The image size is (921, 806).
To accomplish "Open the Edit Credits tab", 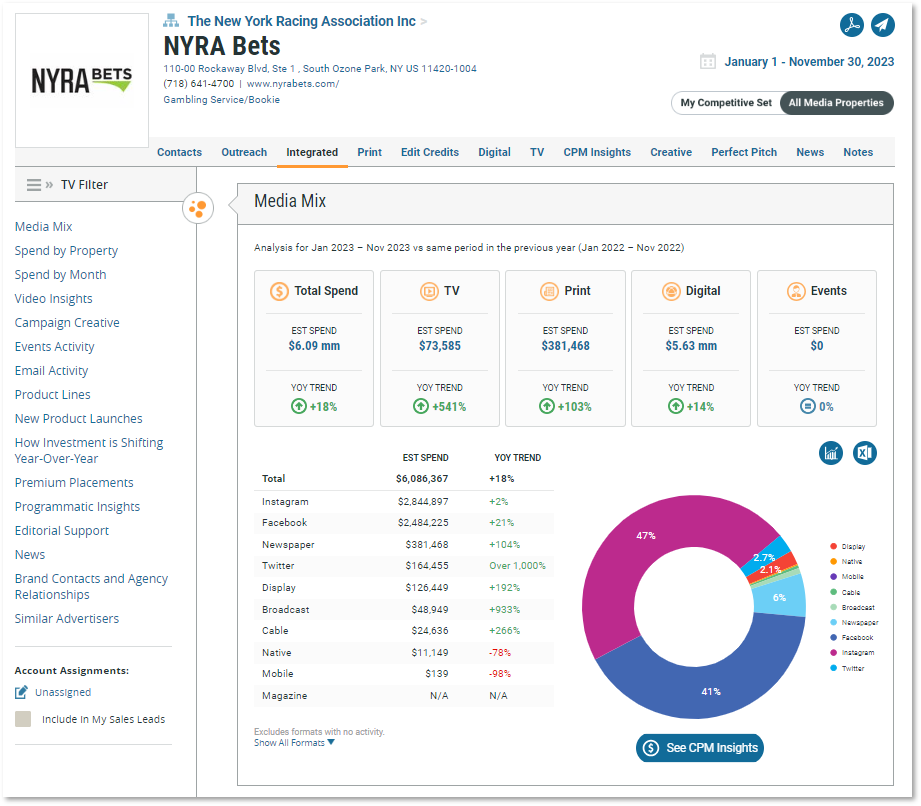I will click(430, 152).
